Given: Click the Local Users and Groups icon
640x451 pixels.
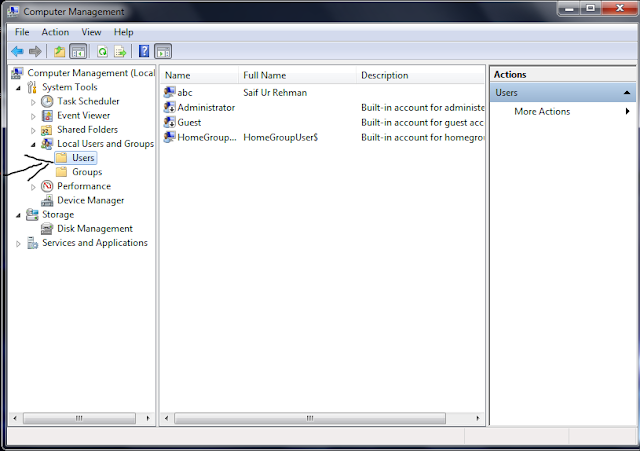Looking at the screenshot, I should click(47, 144).
